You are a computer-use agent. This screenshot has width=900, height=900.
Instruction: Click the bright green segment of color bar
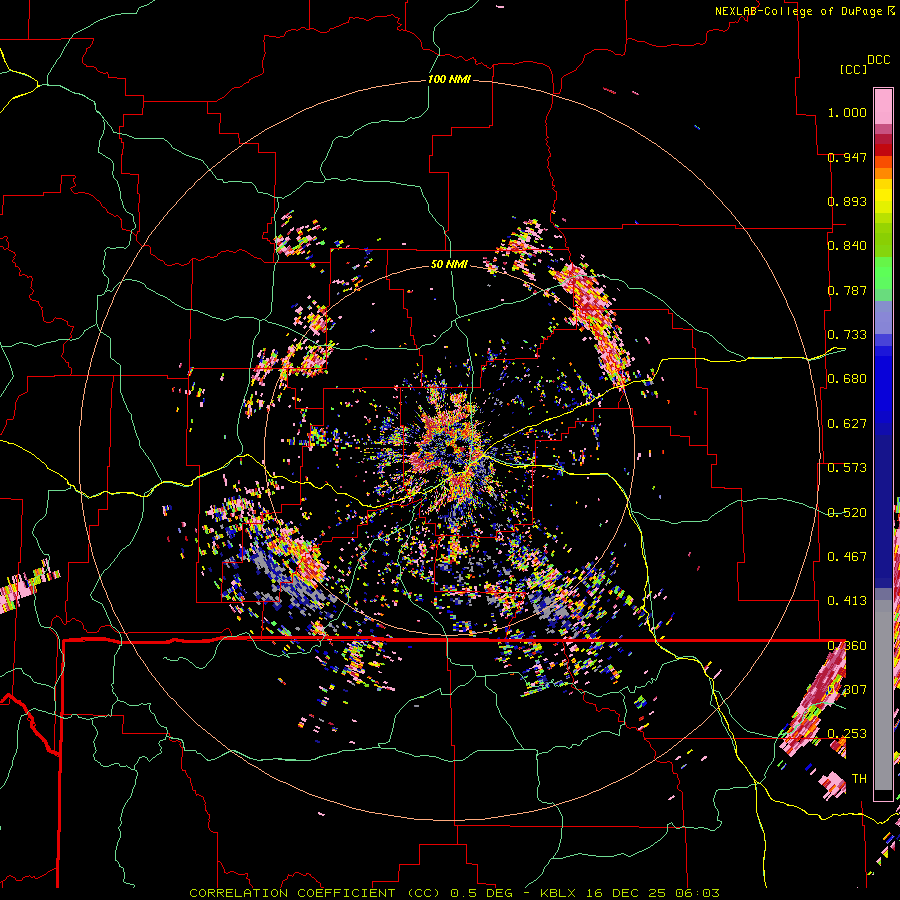pos(883,273)
